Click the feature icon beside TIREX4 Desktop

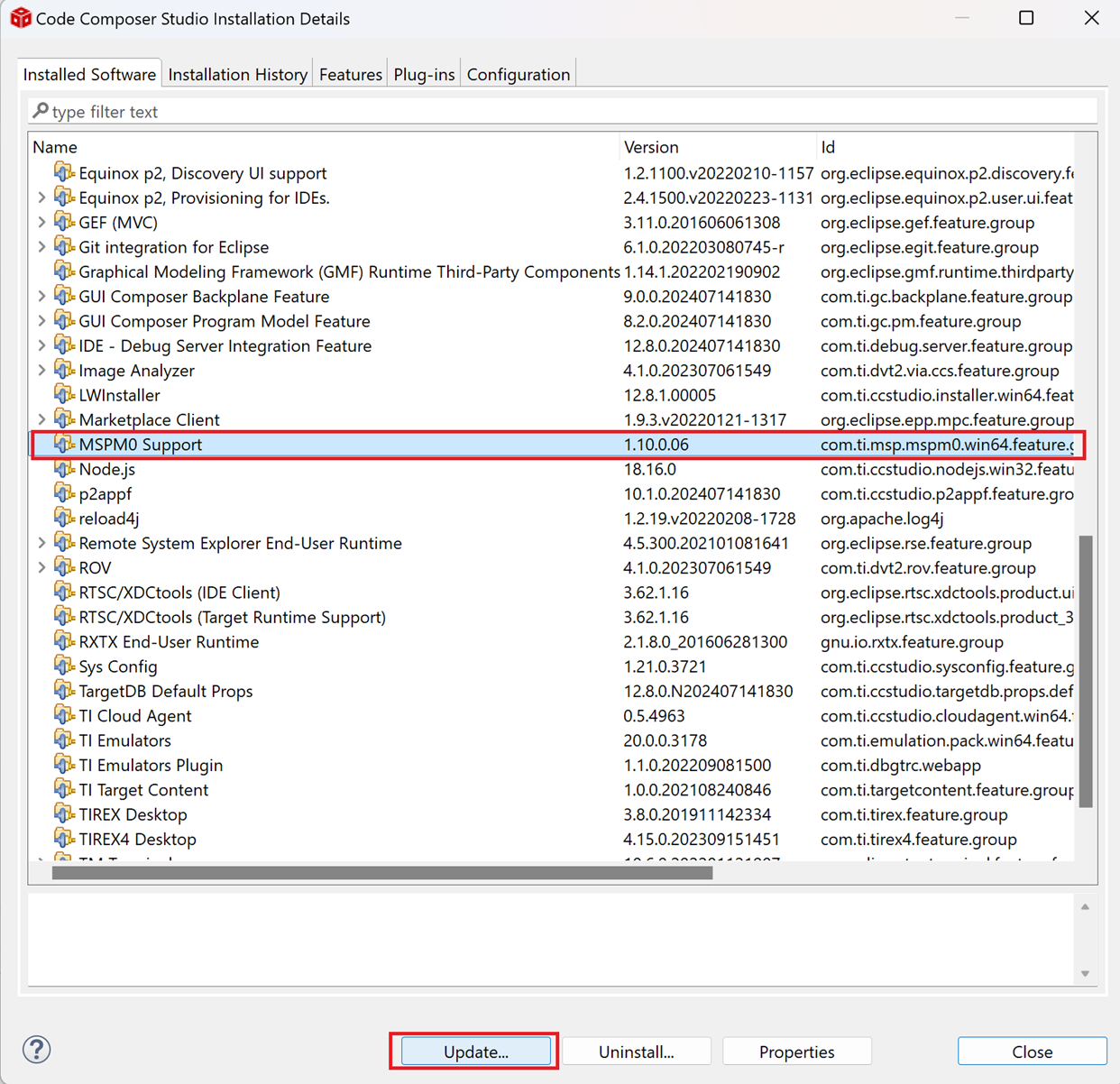pos(64,839)
